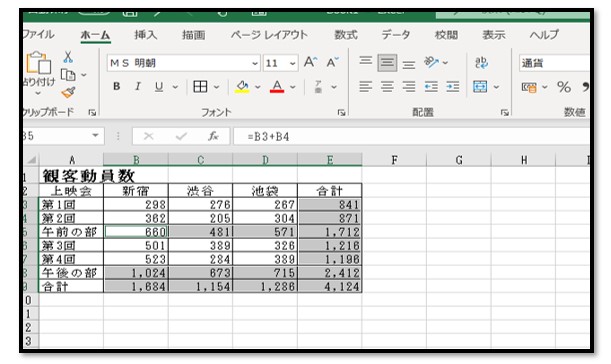
Task: Open clipboard pane launcher
Action: point(92,113)
